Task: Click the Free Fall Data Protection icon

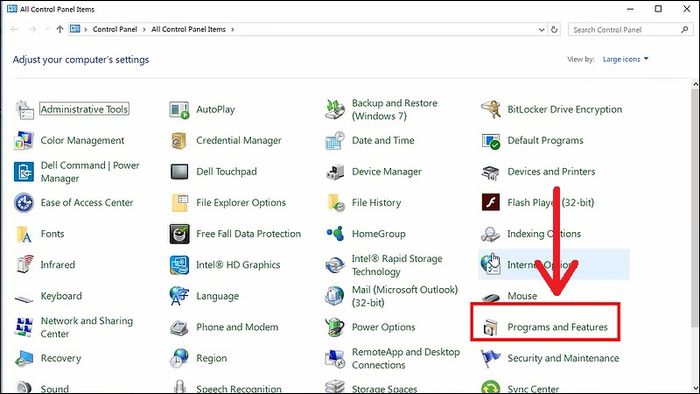Action: click(x=179, y=234)
